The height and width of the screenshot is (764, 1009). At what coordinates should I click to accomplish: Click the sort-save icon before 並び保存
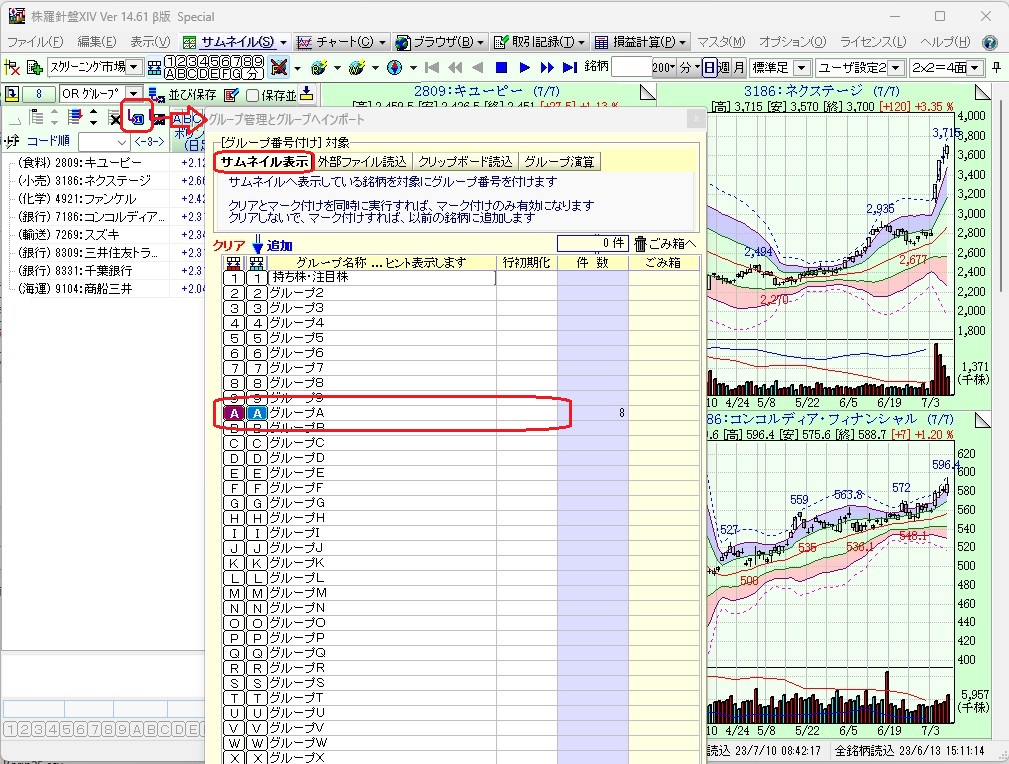coord(156,95)
